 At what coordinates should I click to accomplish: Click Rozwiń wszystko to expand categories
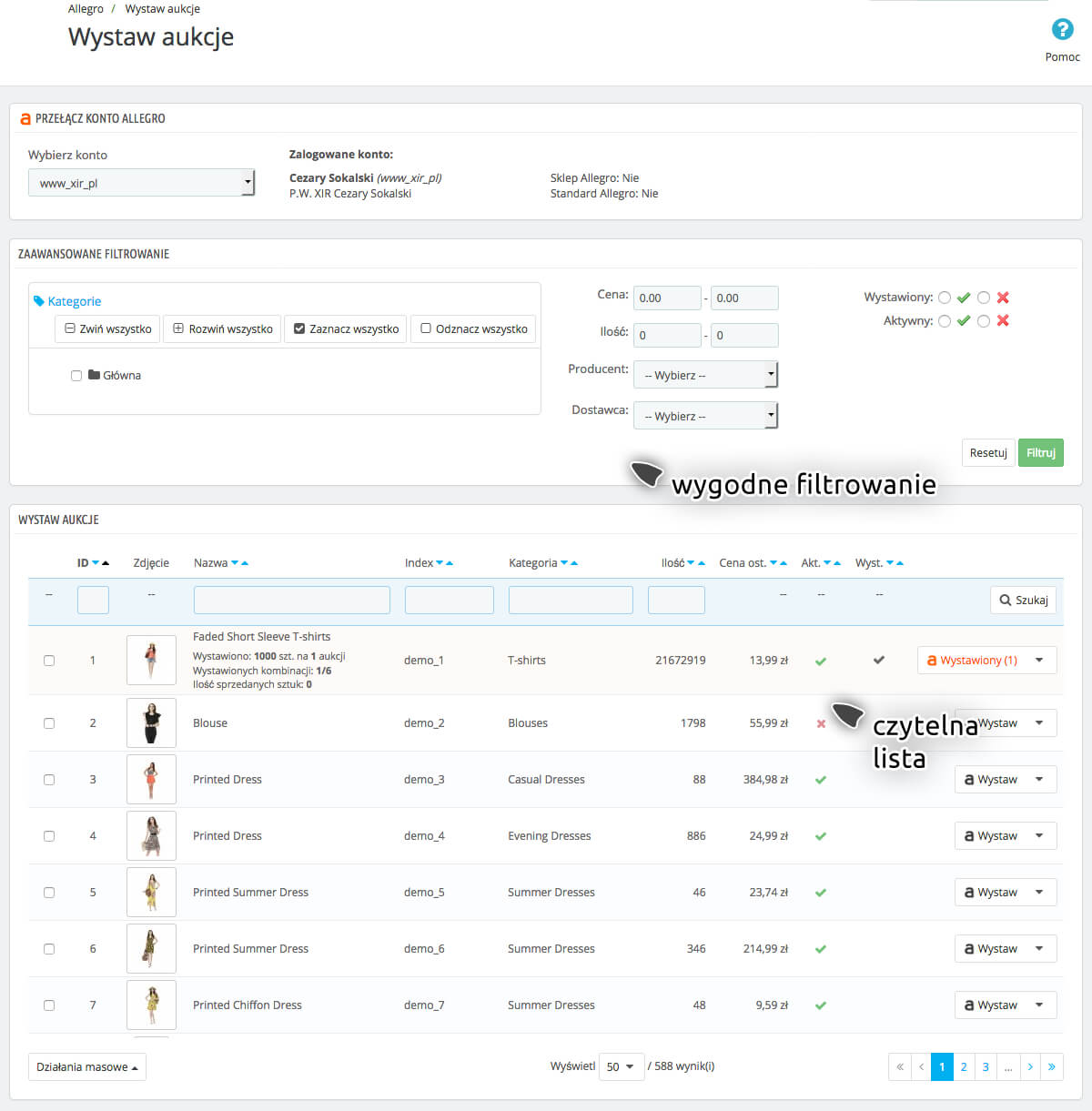[223, 328]
